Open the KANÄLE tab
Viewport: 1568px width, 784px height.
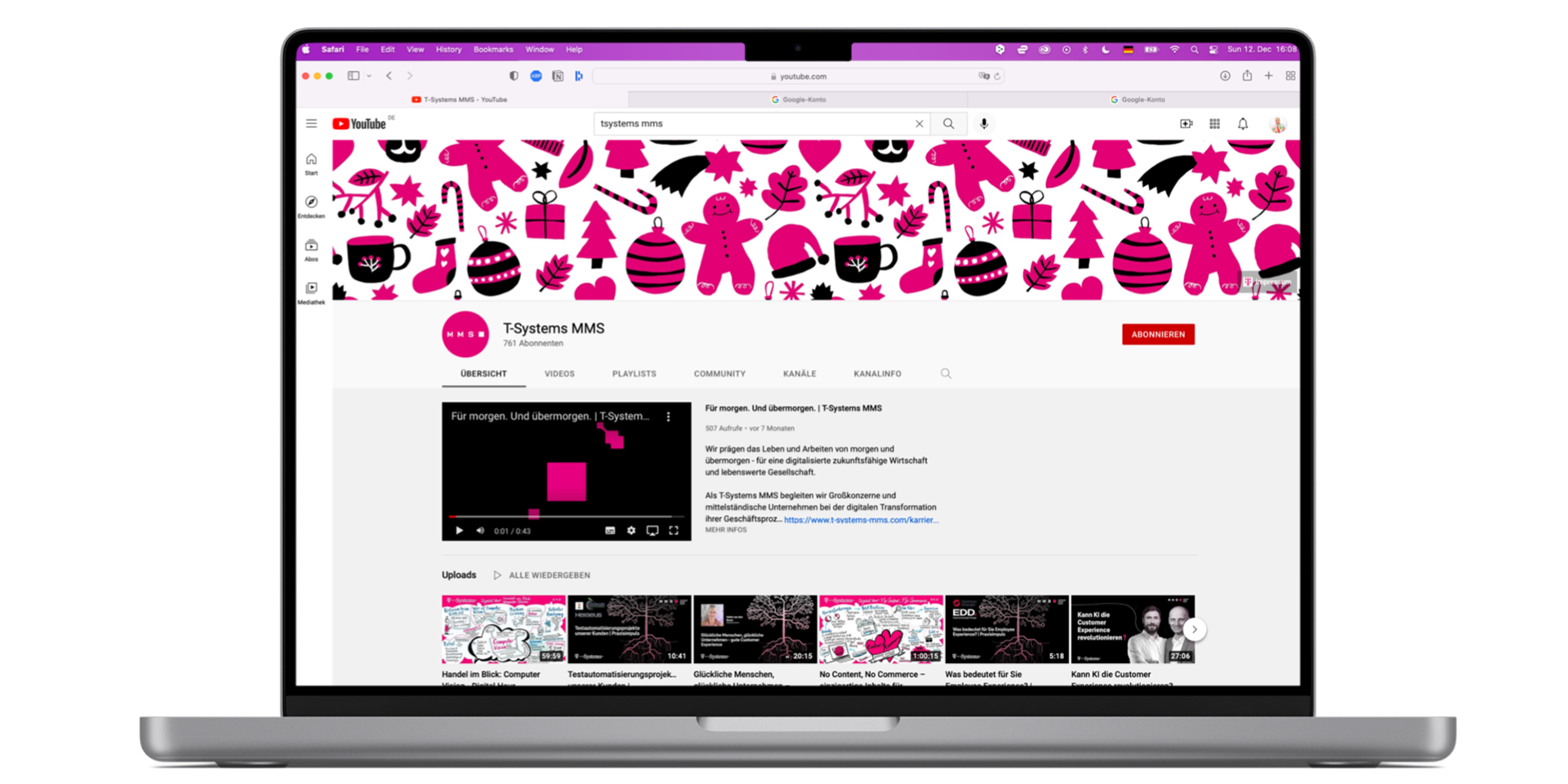(800, 373)
